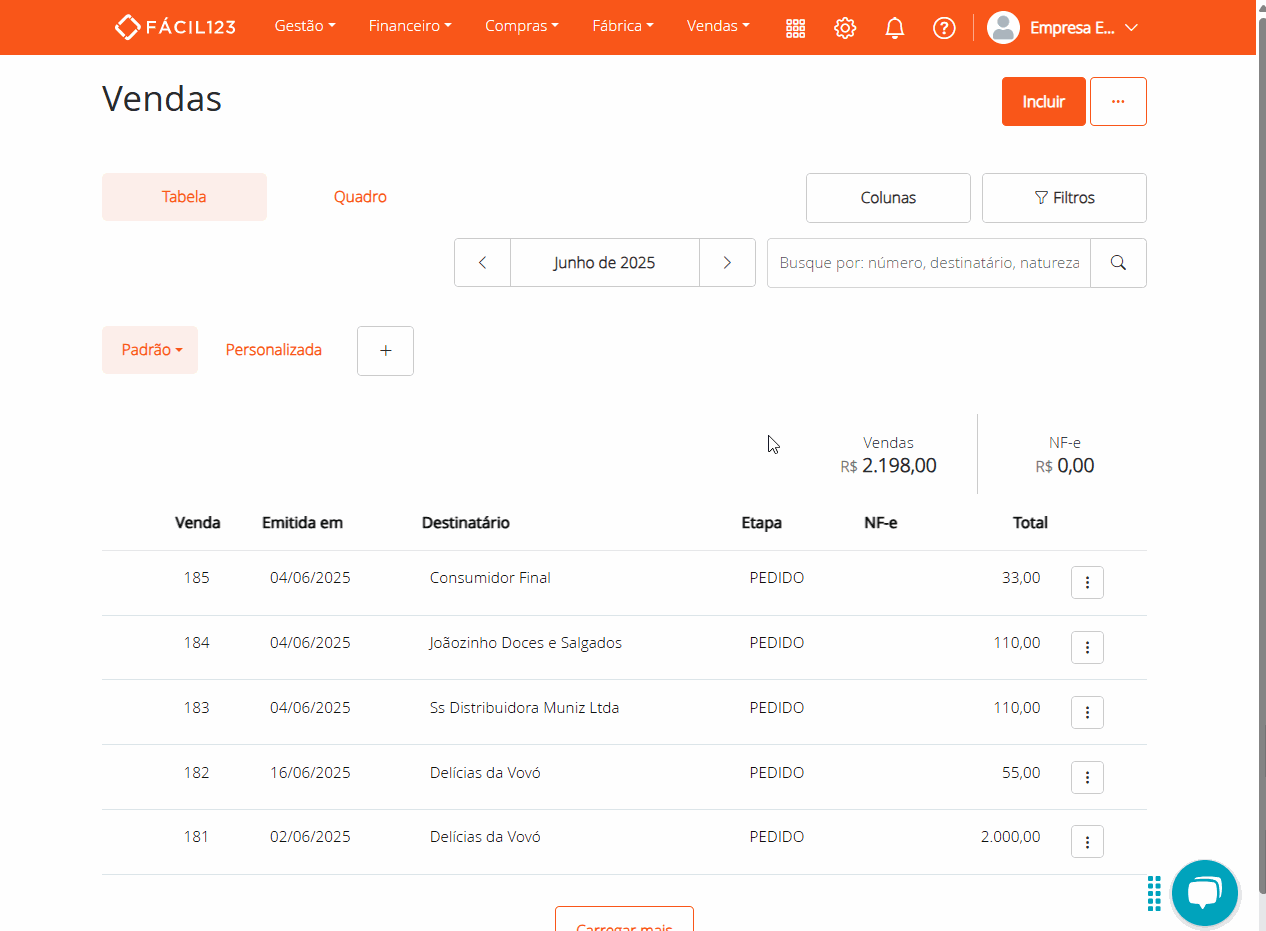Screen dimensions: 1266x931
Task: Go to next month arrow
Action: pyautogui.click(x=727, y=263)
